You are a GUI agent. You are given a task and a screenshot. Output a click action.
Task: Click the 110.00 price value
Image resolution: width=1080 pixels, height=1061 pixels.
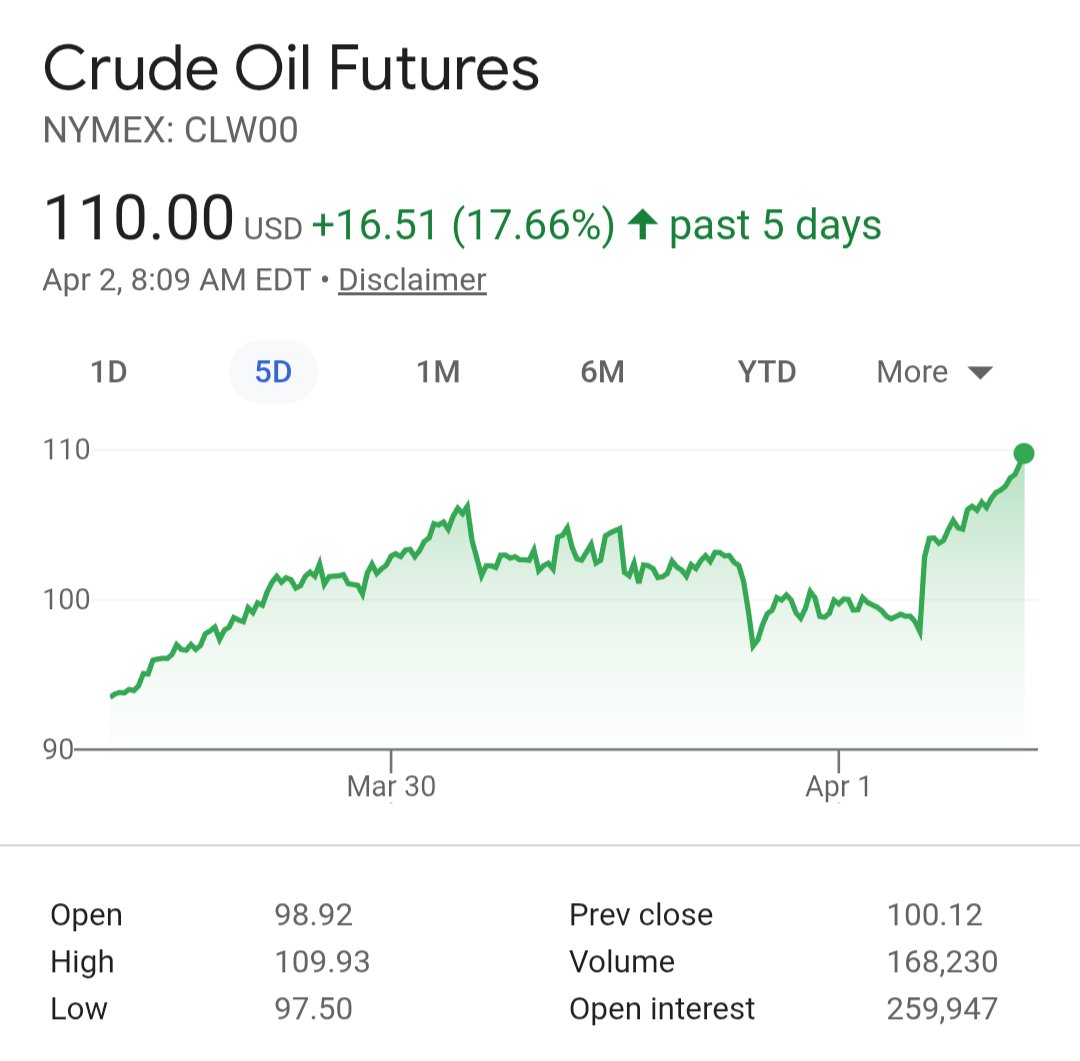138,218
